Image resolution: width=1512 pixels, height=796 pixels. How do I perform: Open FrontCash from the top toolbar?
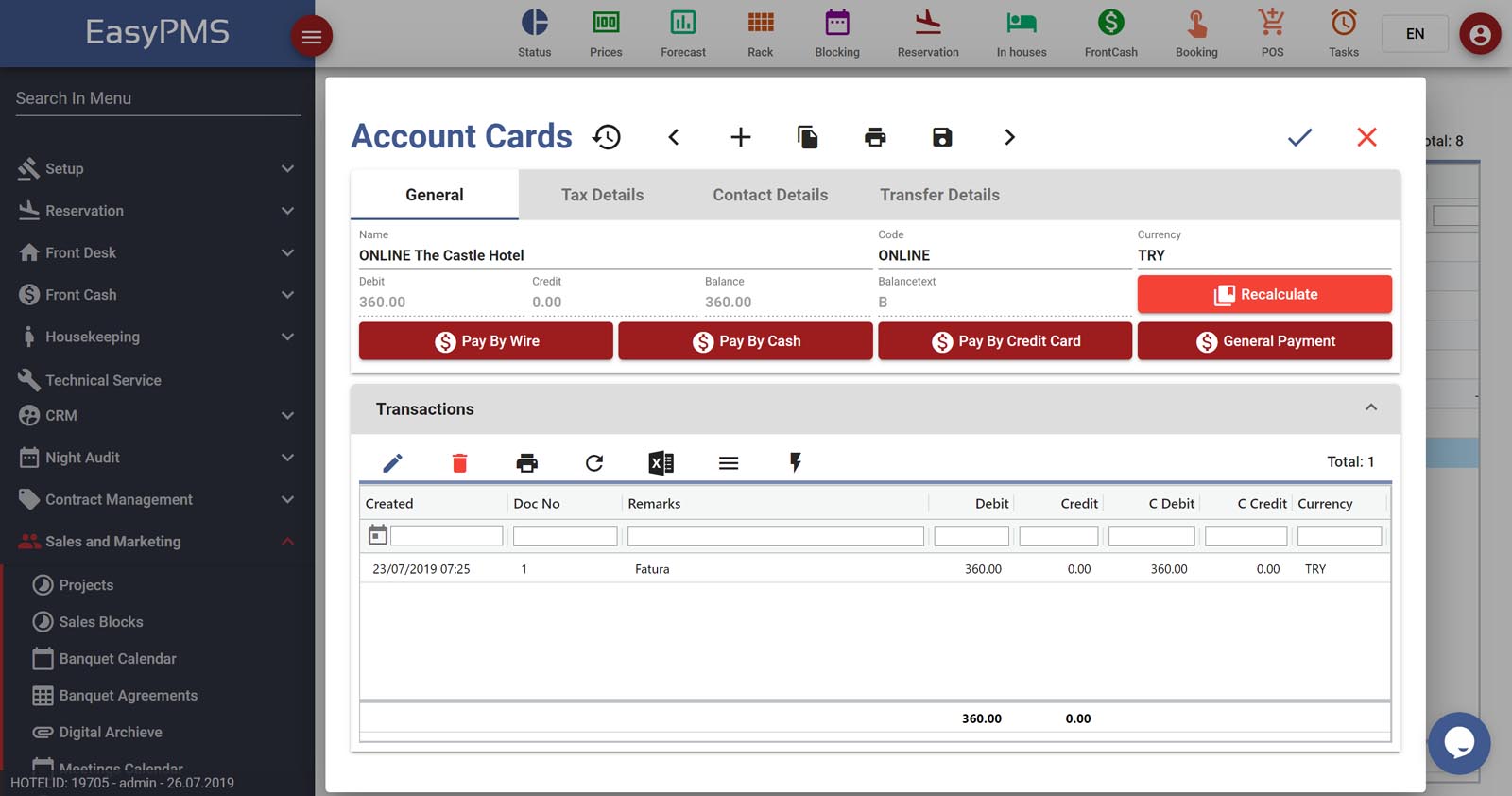[1110, 33]
